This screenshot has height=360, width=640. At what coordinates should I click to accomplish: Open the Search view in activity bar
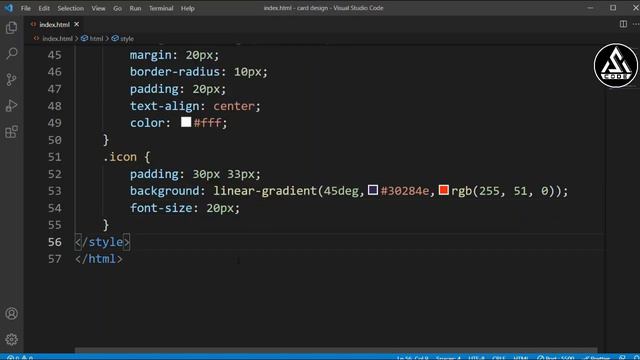point(11,53)
